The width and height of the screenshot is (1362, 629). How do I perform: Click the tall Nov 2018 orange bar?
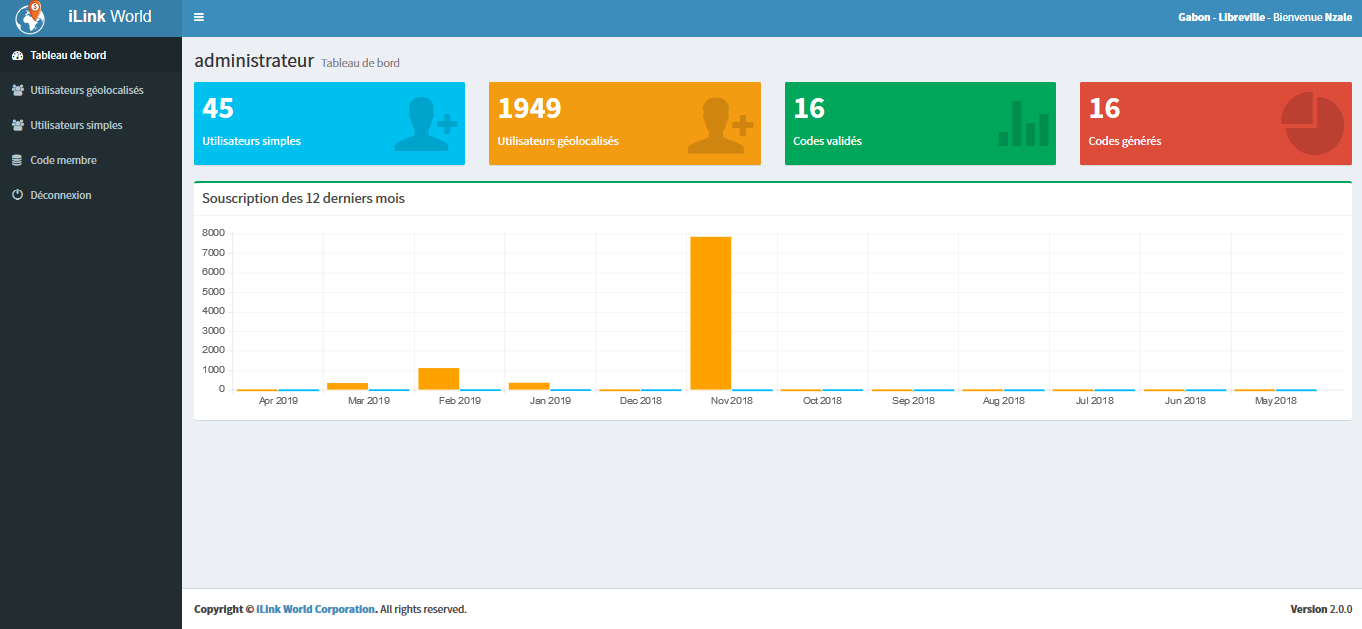pyautogui.click(x=710, y=313)
